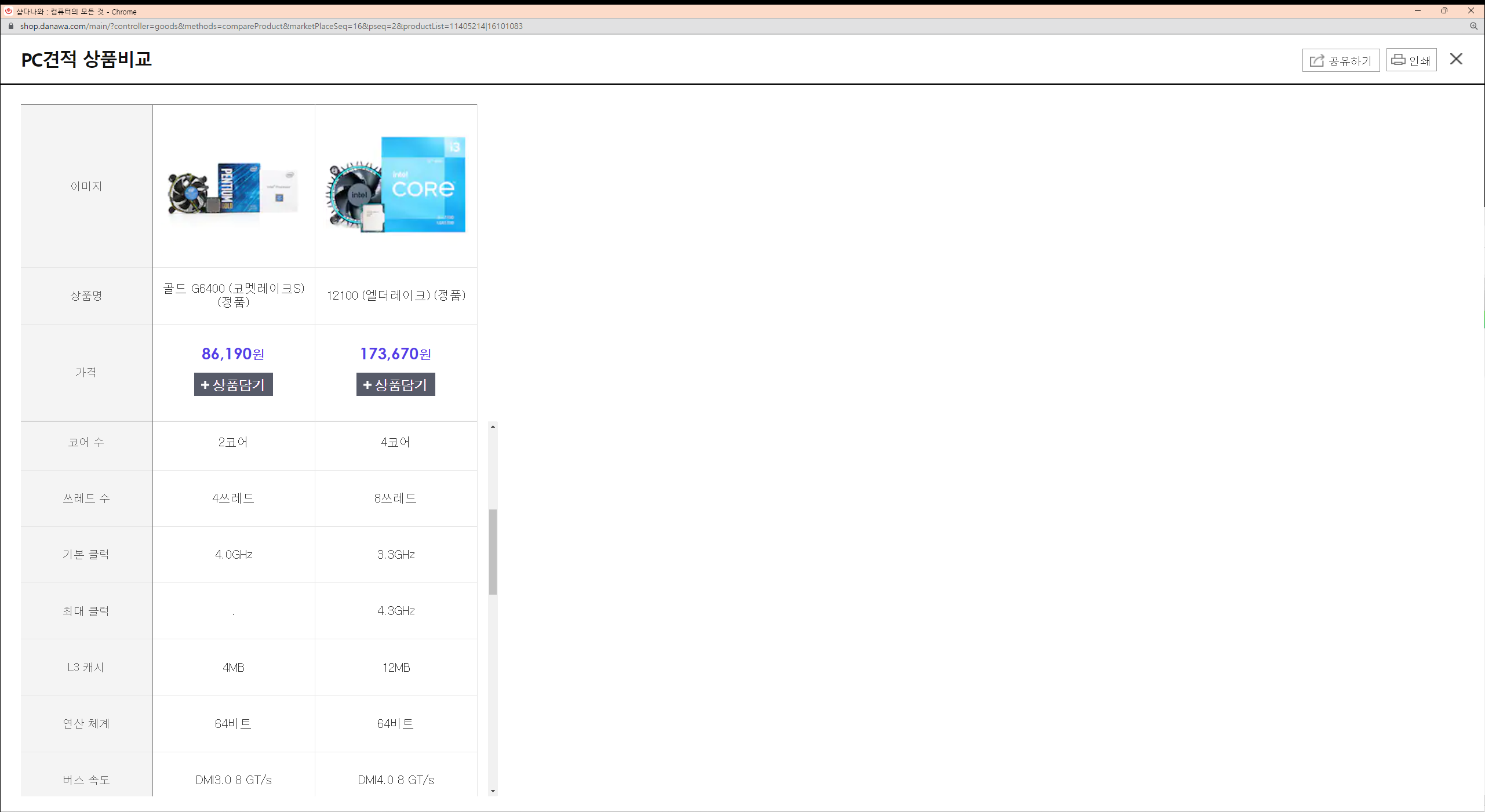1485x812 pixels.
Task: Select the 쓰레드 수 row label
Action: 86,498
